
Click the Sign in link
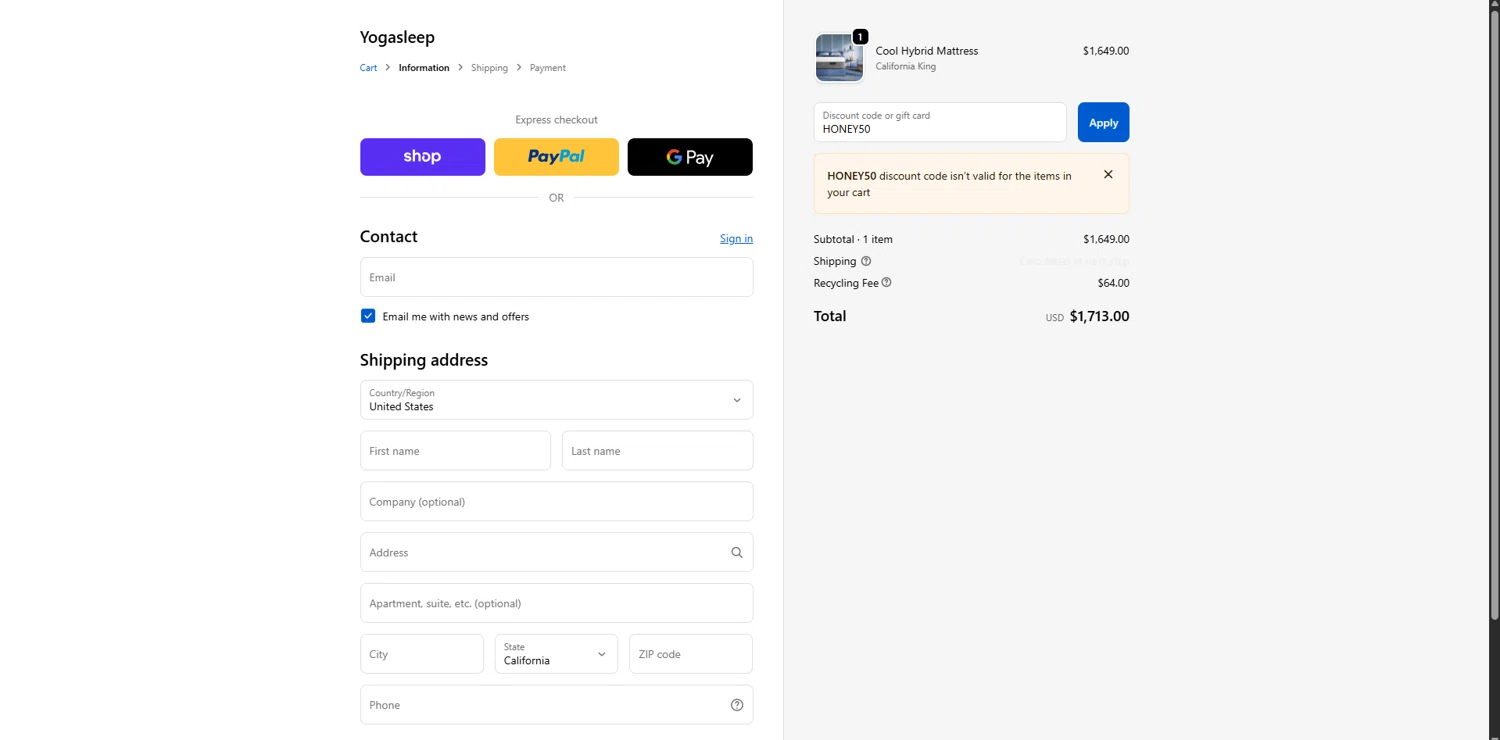click(x=736, y=238)
